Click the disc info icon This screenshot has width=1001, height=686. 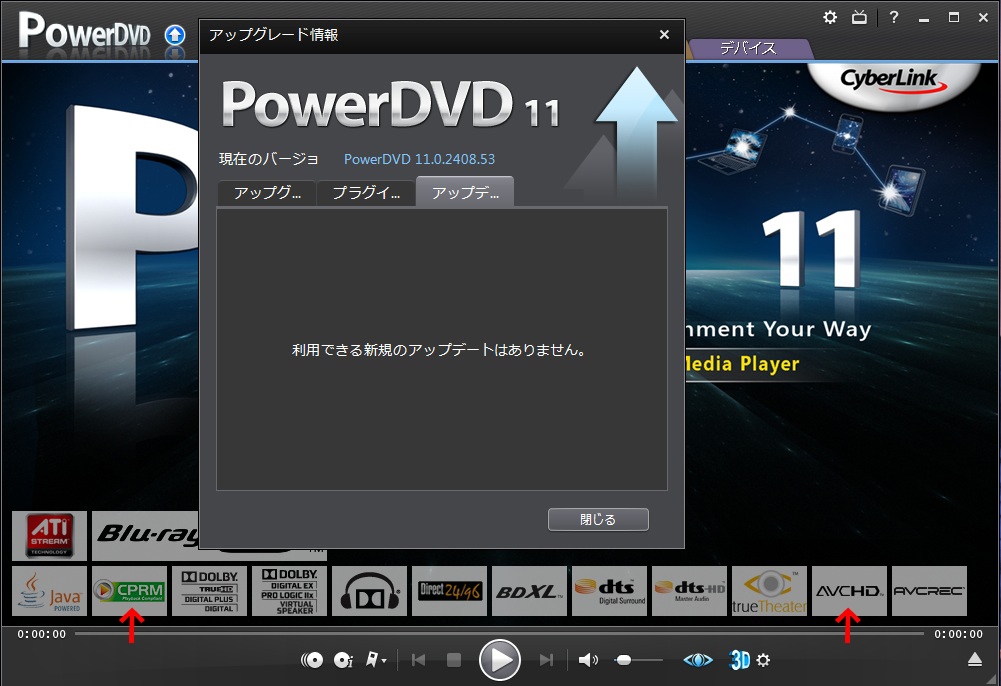(x=343, y=660)
